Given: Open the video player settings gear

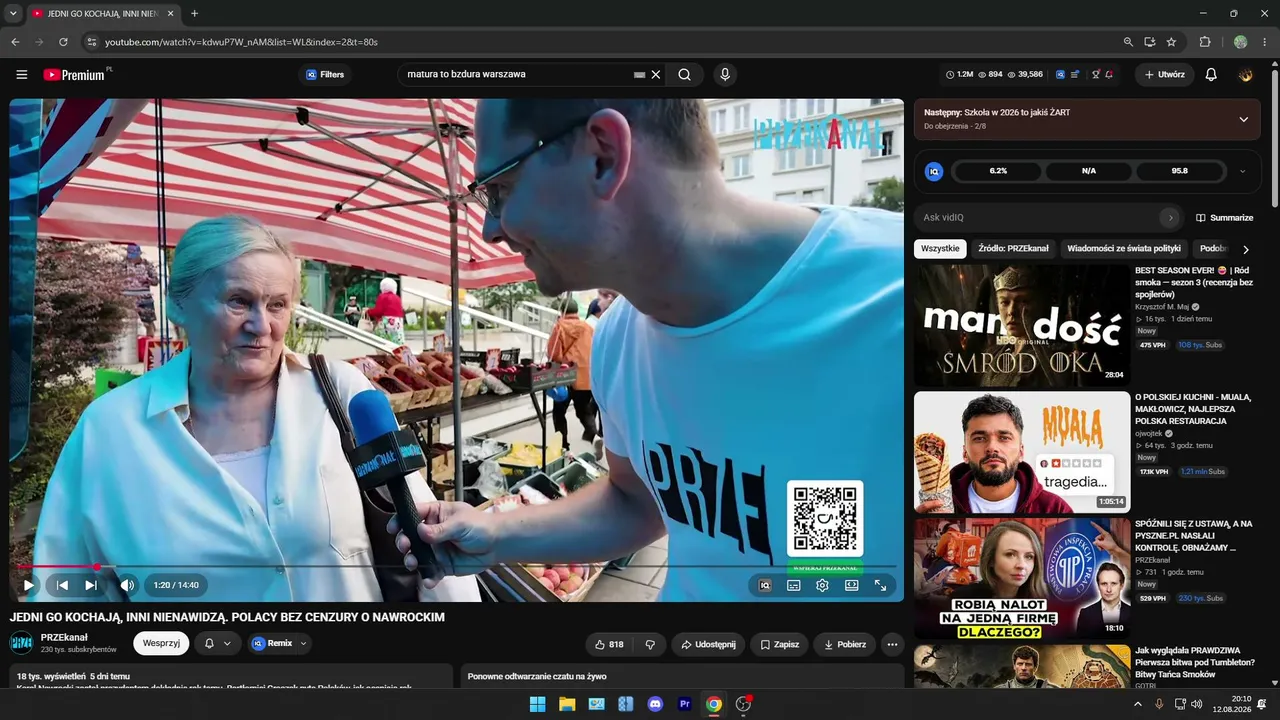Looking at the screenshot, I should [822, 585].
